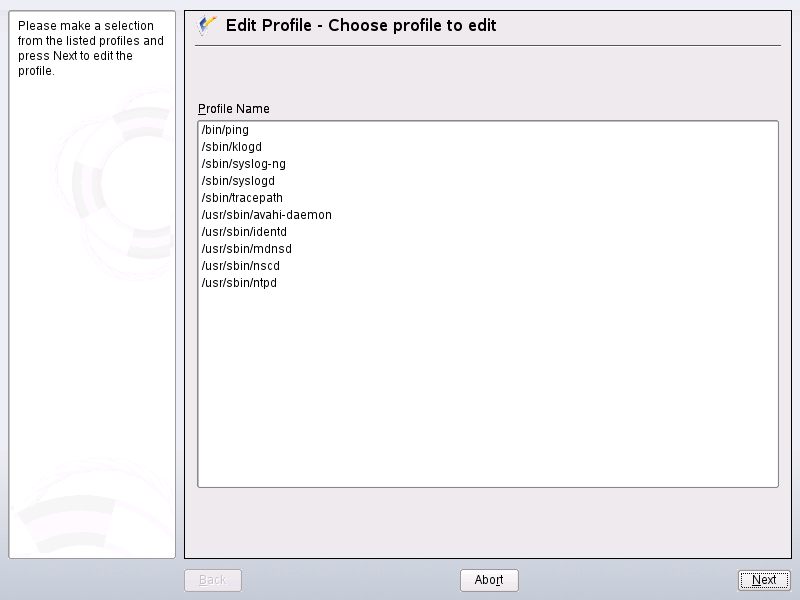Select the /bin/ping profile
The height and width of the screenshot is (600, 800).
(x=222, y=129)
